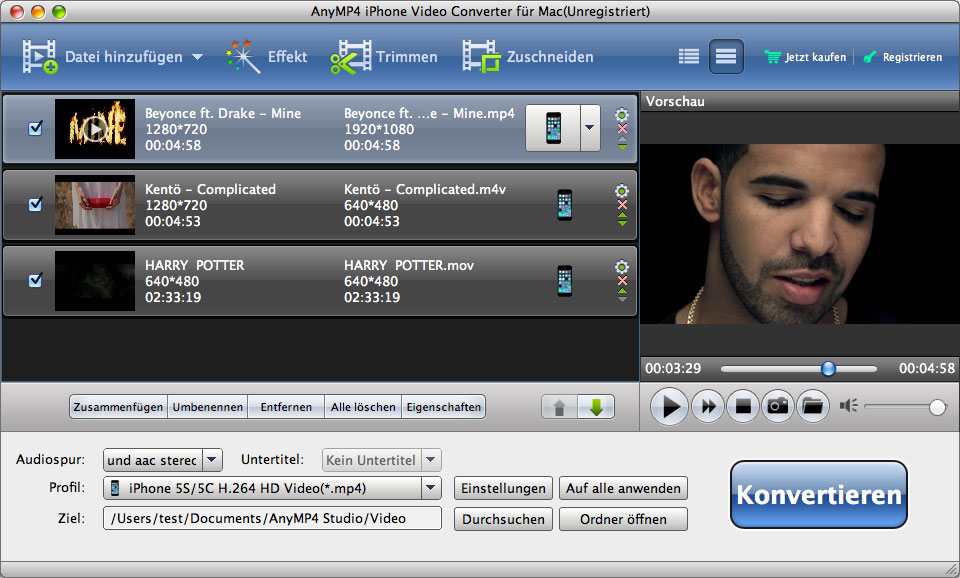Select the Kentö Complicated video thumbnail
Image resolution: width=960 pixels, height=578 pixels.
[95, 205]
